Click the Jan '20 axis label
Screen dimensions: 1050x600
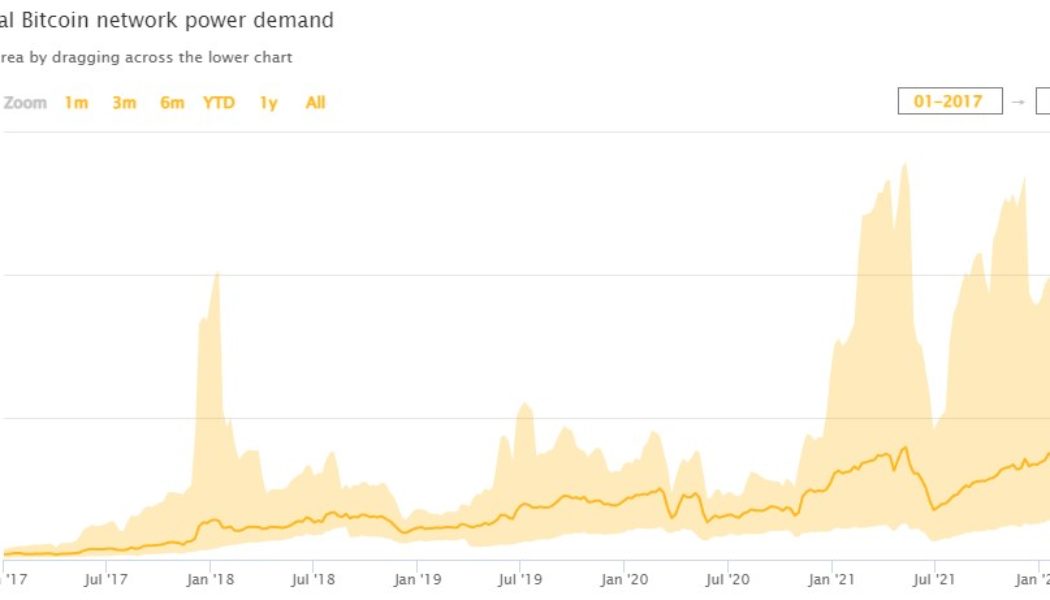[x=625, y=579]
